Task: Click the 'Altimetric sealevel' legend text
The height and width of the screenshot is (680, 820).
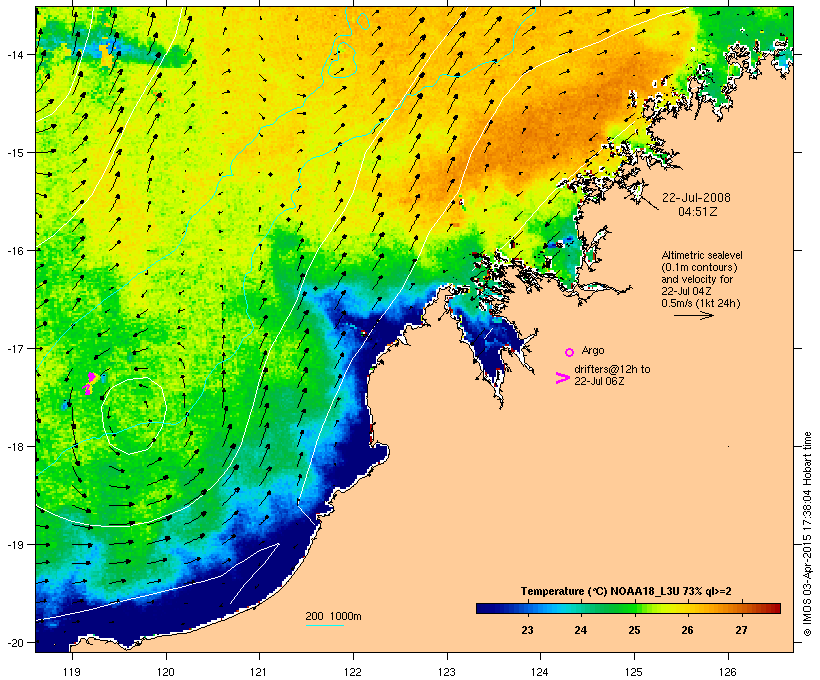Action: (x=702, y=255)
